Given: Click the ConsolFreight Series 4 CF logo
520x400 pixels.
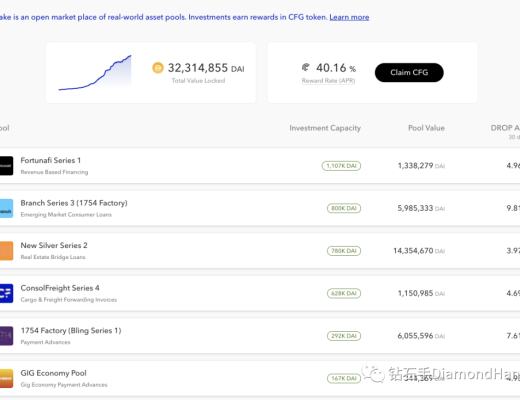Looking at the screenshot, I should point(6,293).
